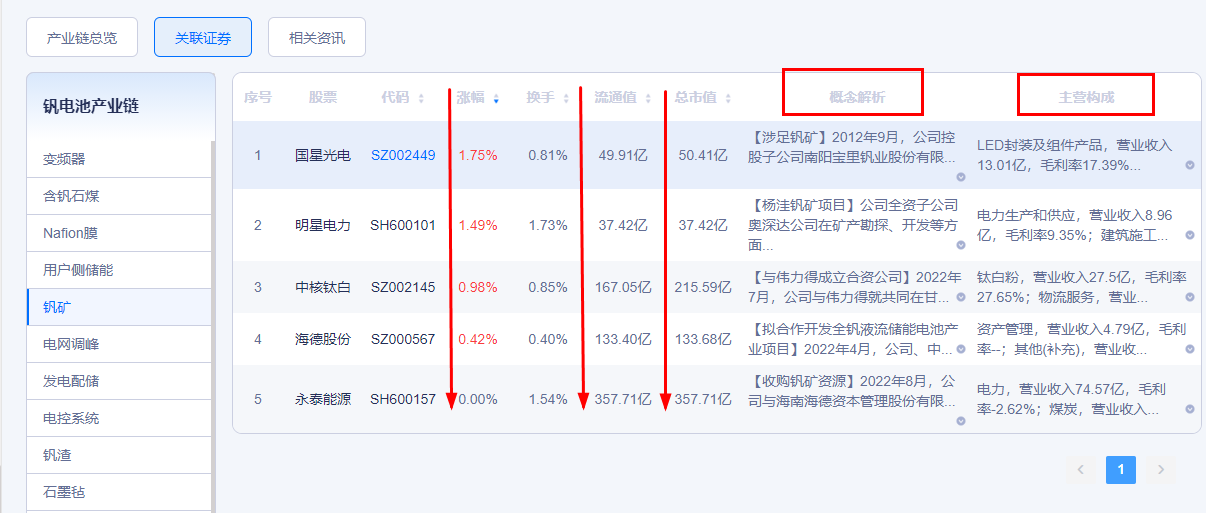Sort the table by 总市值 column

(x=728, y=98)
